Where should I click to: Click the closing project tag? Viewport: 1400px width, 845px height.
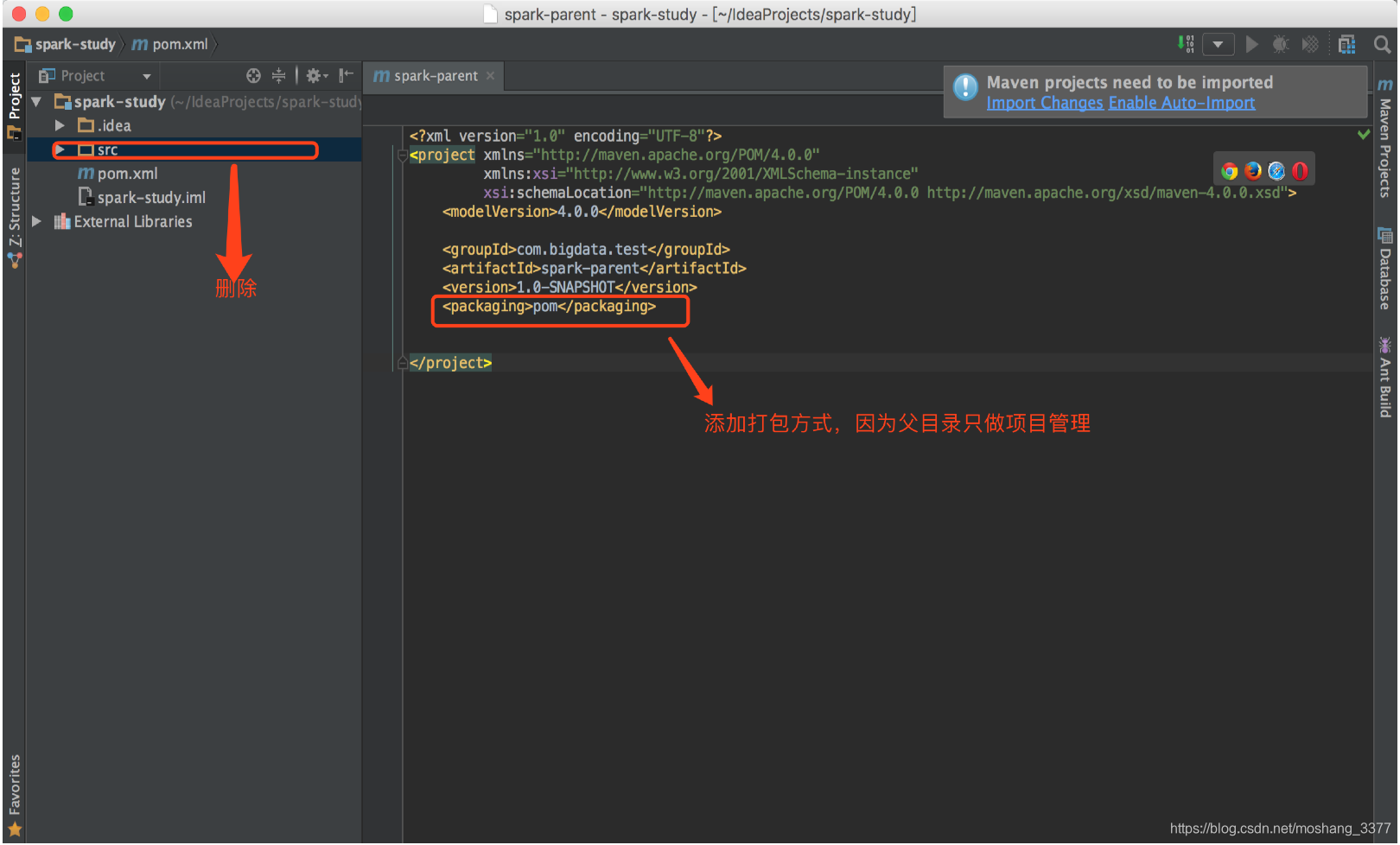pos(450,363)
